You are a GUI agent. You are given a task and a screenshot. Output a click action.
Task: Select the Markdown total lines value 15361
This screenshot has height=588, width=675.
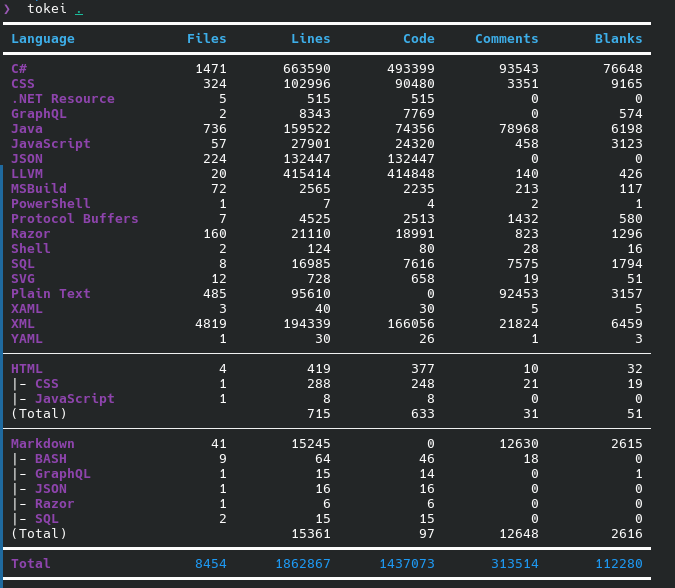[x=311, y=534]
